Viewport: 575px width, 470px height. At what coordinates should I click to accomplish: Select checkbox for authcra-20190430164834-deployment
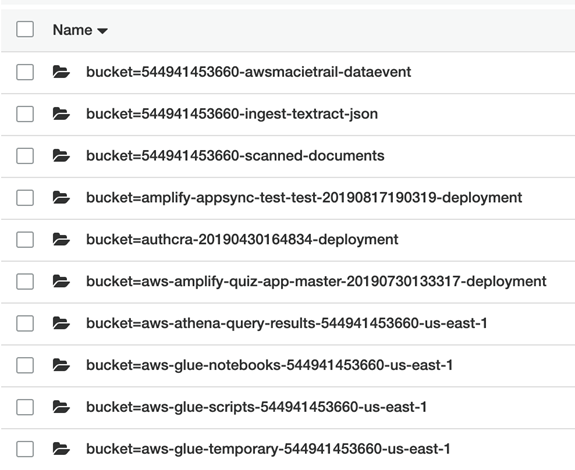pos(25,239)
